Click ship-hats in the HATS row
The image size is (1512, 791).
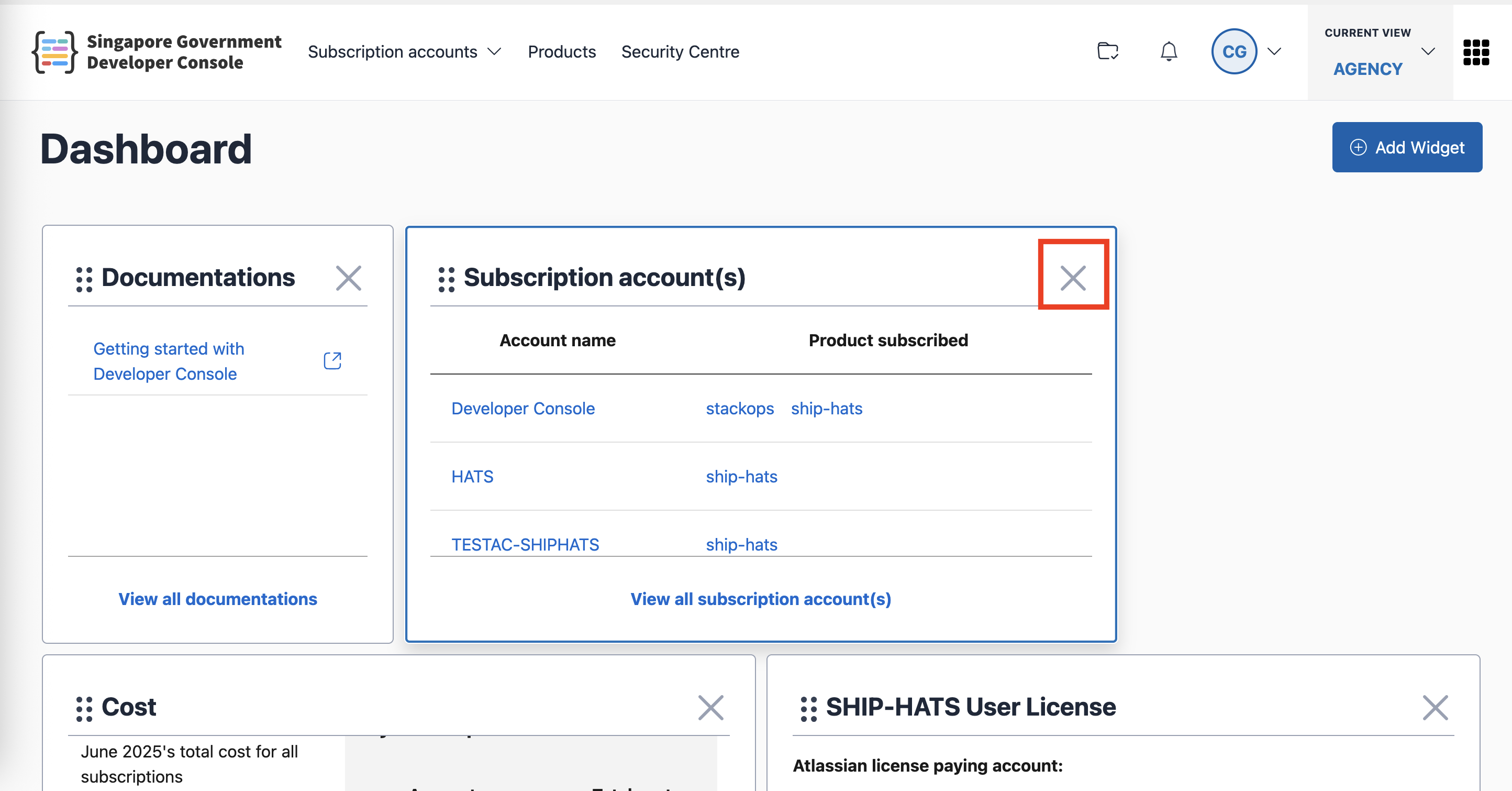click(741, 477)
